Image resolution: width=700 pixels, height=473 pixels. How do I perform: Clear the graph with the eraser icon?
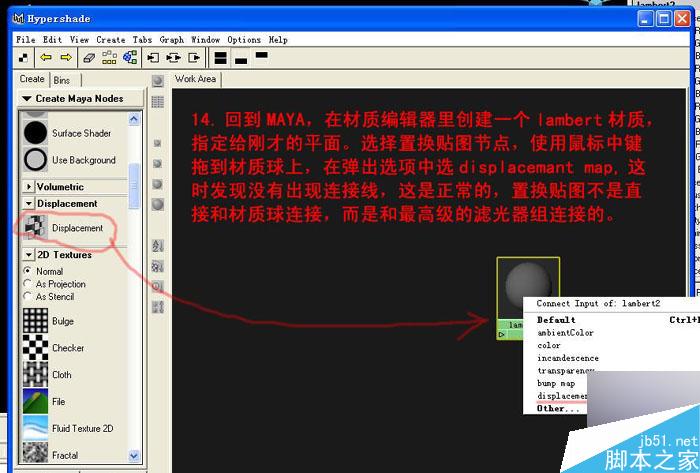click(89, 58)
